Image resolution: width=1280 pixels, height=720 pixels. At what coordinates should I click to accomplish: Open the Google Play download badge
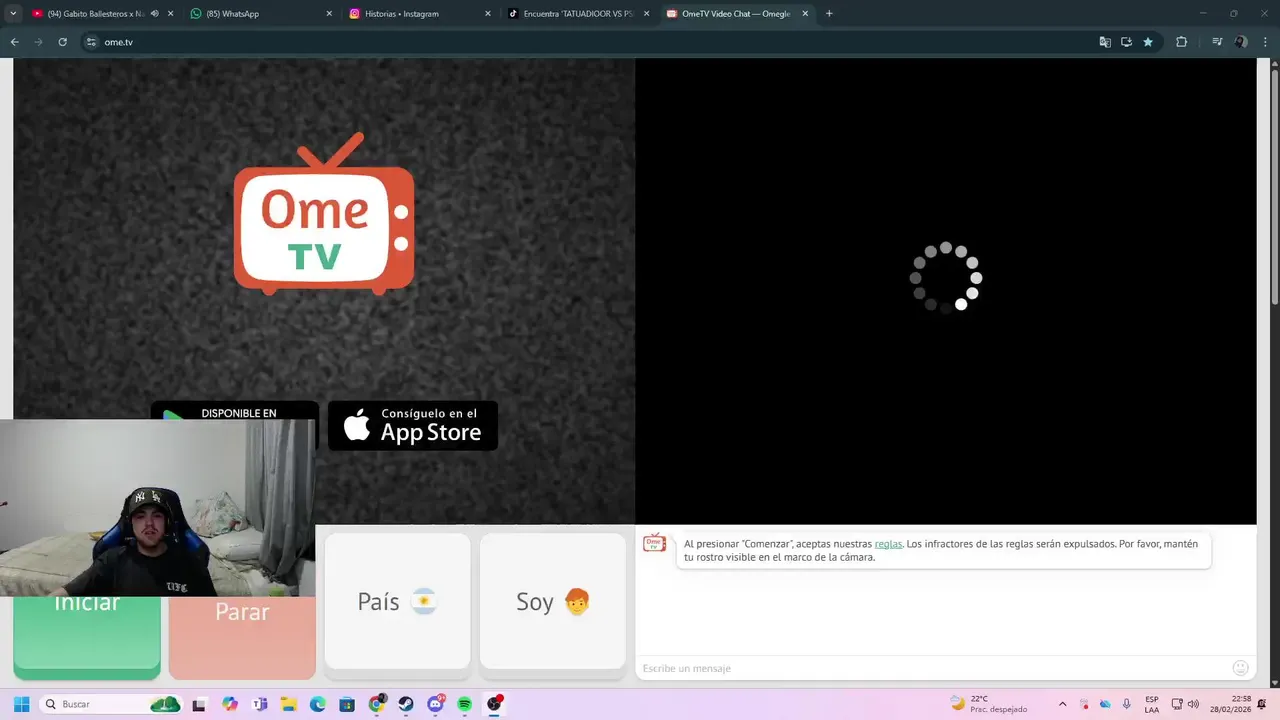tap(234, 410)
